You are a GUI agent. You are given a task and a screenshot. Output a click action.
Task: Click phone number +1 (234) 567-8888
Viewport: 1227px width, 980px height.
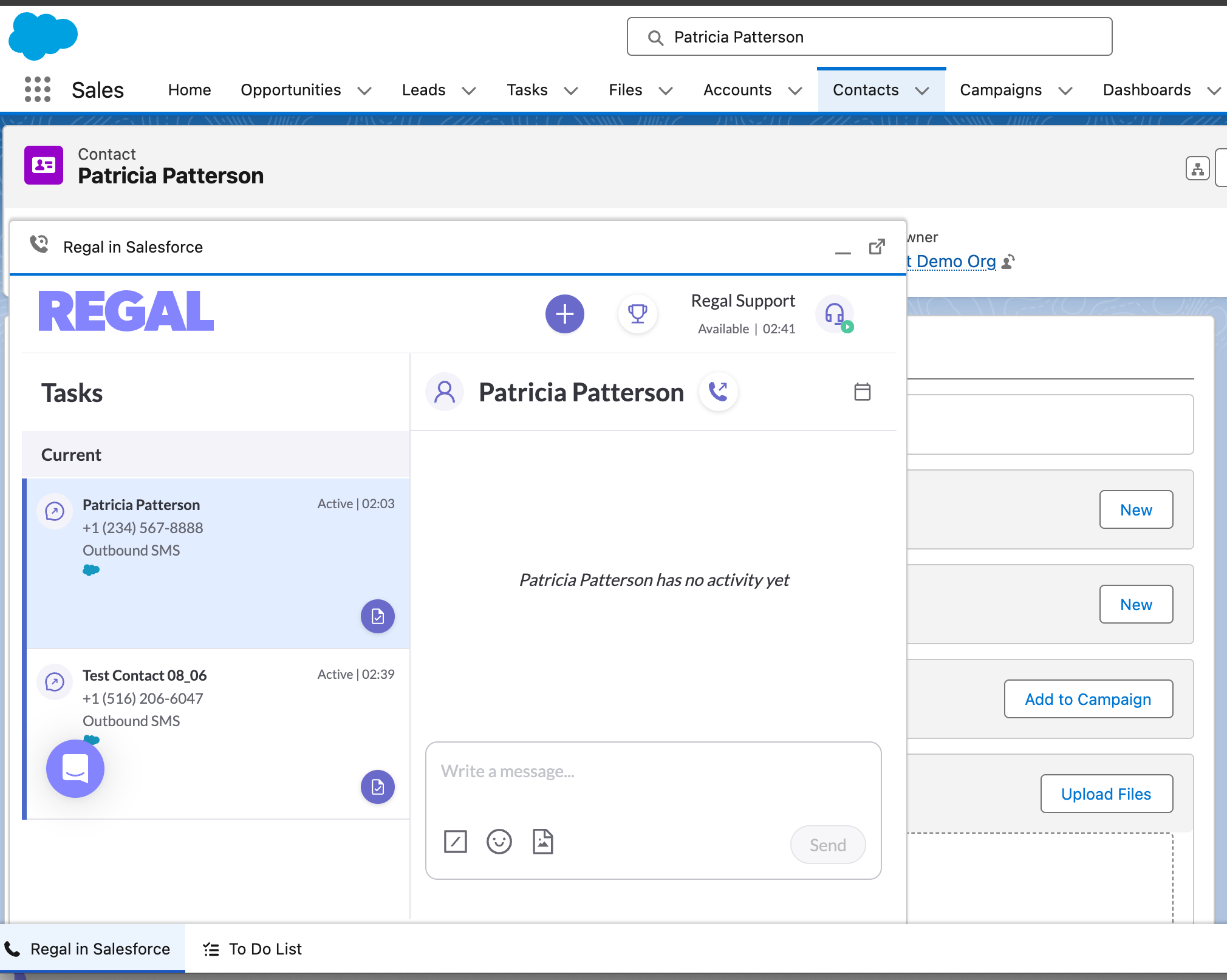143,528
